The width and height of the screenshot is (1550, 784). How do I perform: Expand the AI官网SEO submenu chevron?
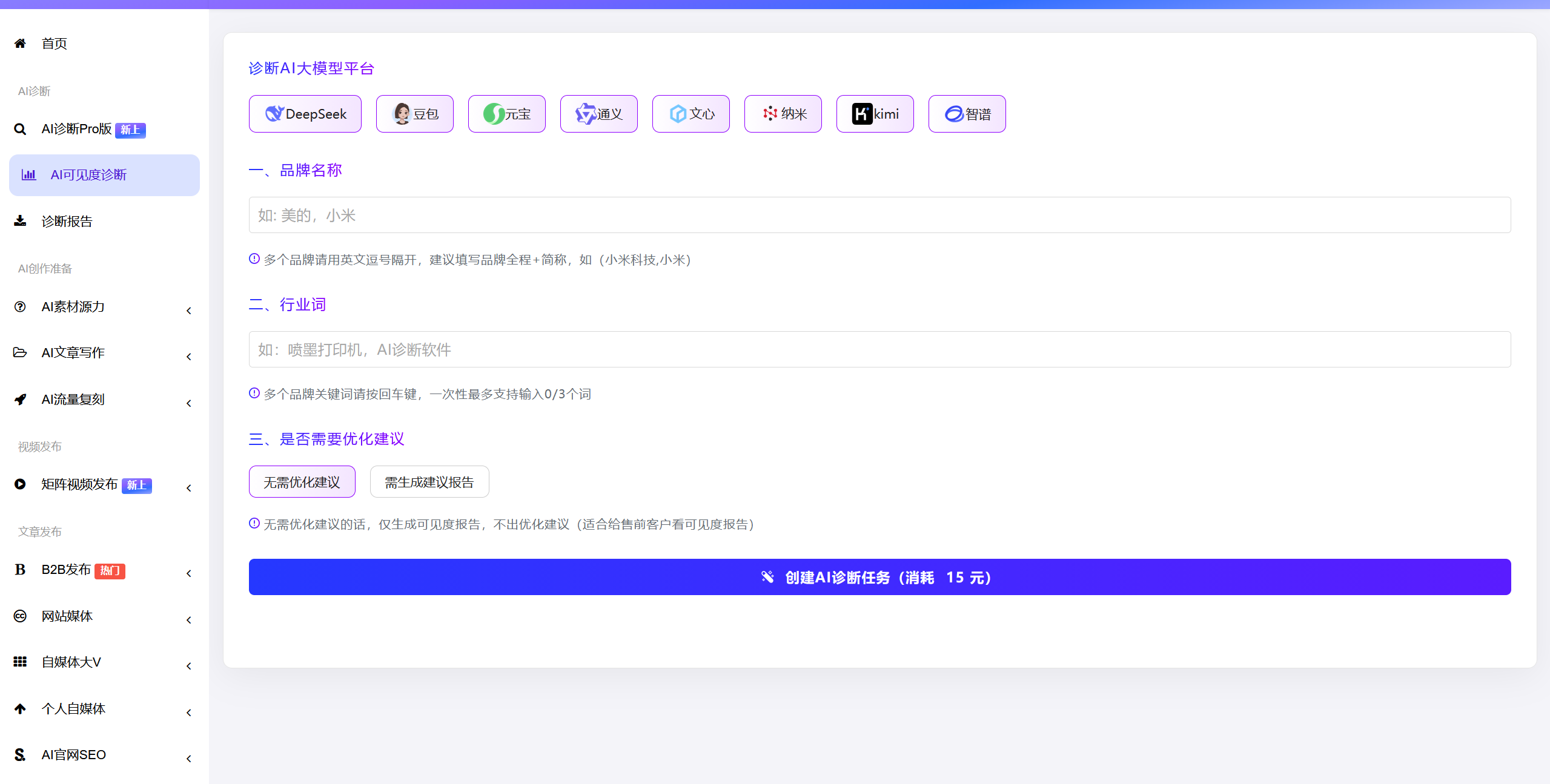[x=189, y=759]
